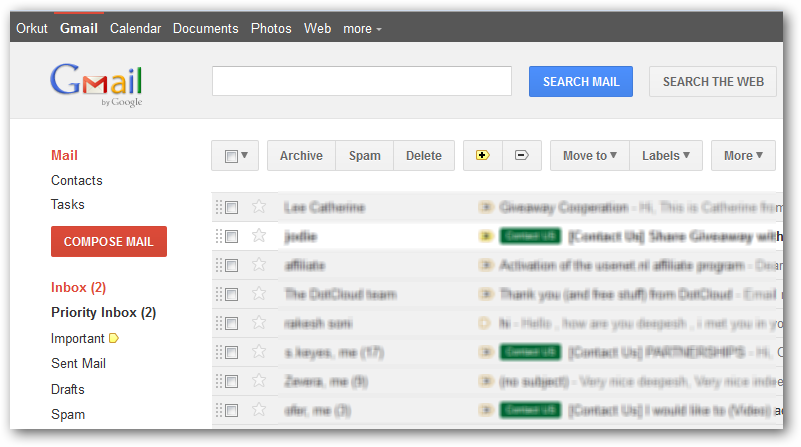Open Sent Mail folder
The image size is (801, 447).
78,363
